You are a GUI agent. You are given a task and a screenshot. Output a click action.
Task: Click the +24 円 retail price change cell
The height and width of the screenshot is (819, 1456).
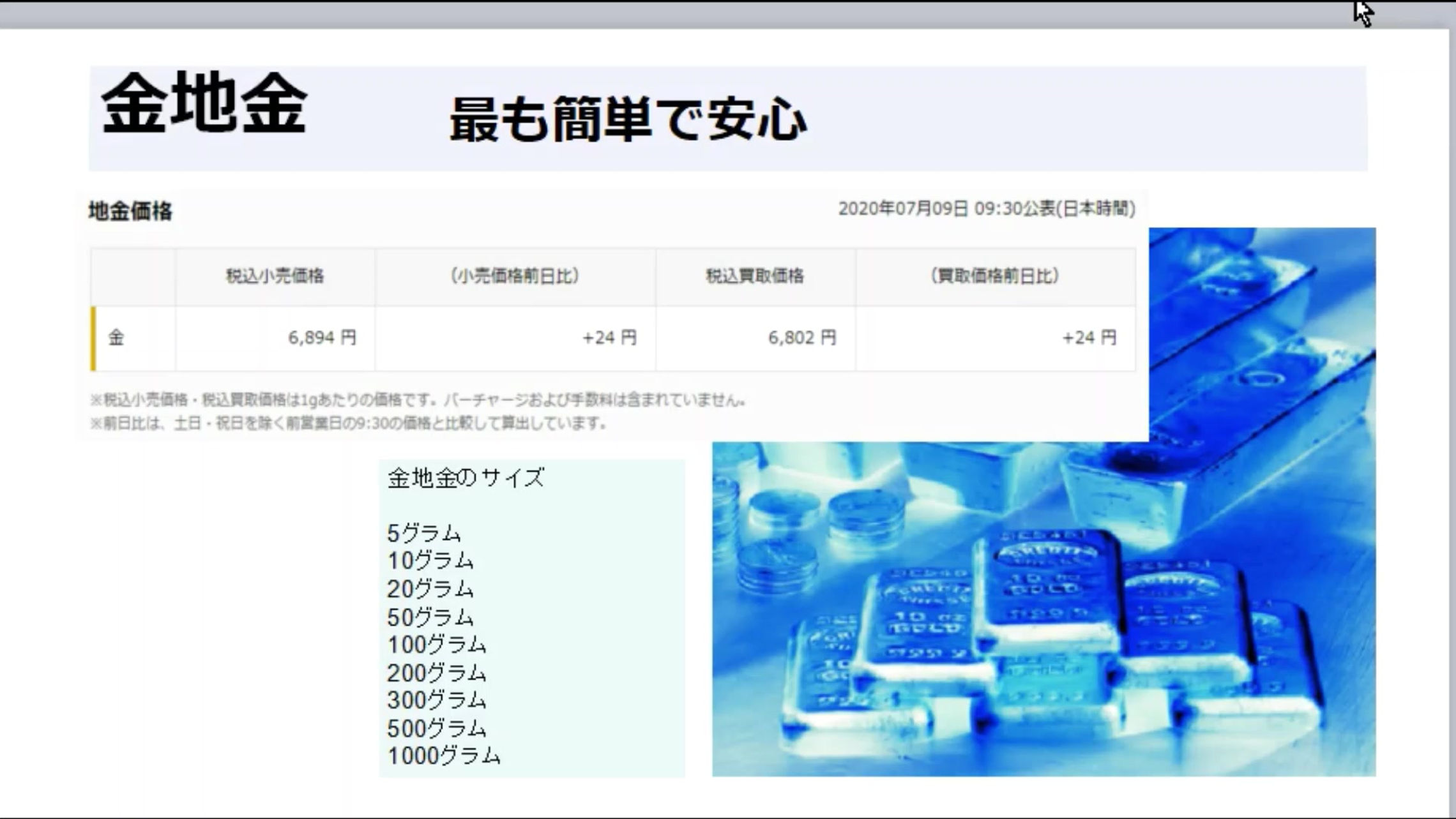tap(515, 338)
